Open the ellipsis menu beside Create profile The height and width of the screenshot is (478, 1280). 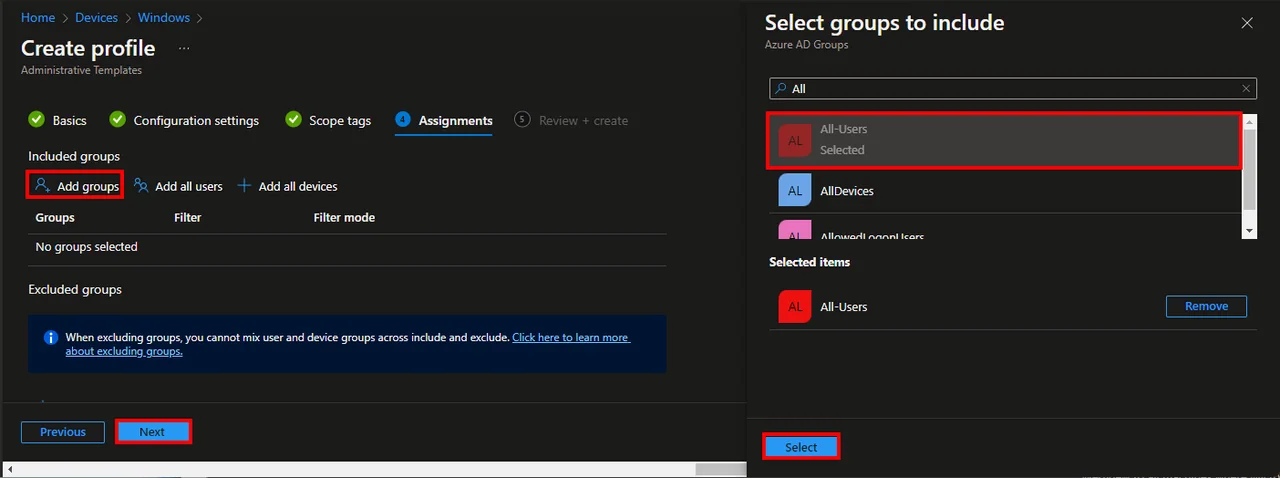pyautogui.click(x=184, y=48)
